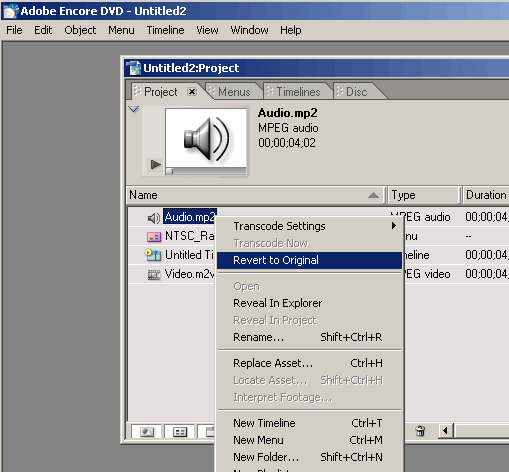
Task: Click the trash delete icon
Action: pos(421,431)
